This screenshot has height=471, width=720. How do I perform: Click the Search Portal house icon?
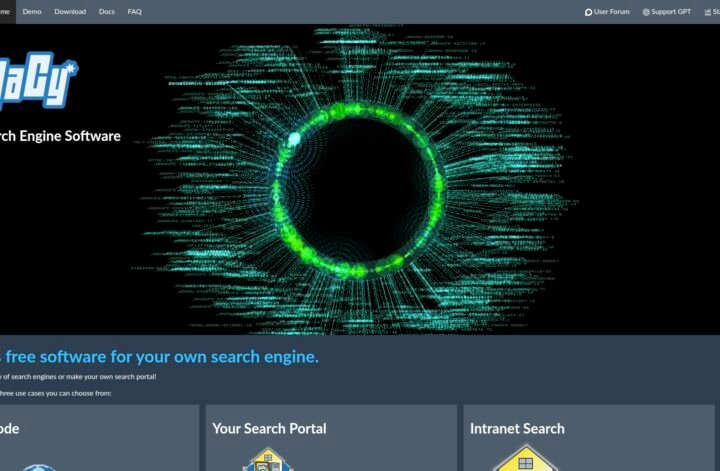tap(268, 462)
